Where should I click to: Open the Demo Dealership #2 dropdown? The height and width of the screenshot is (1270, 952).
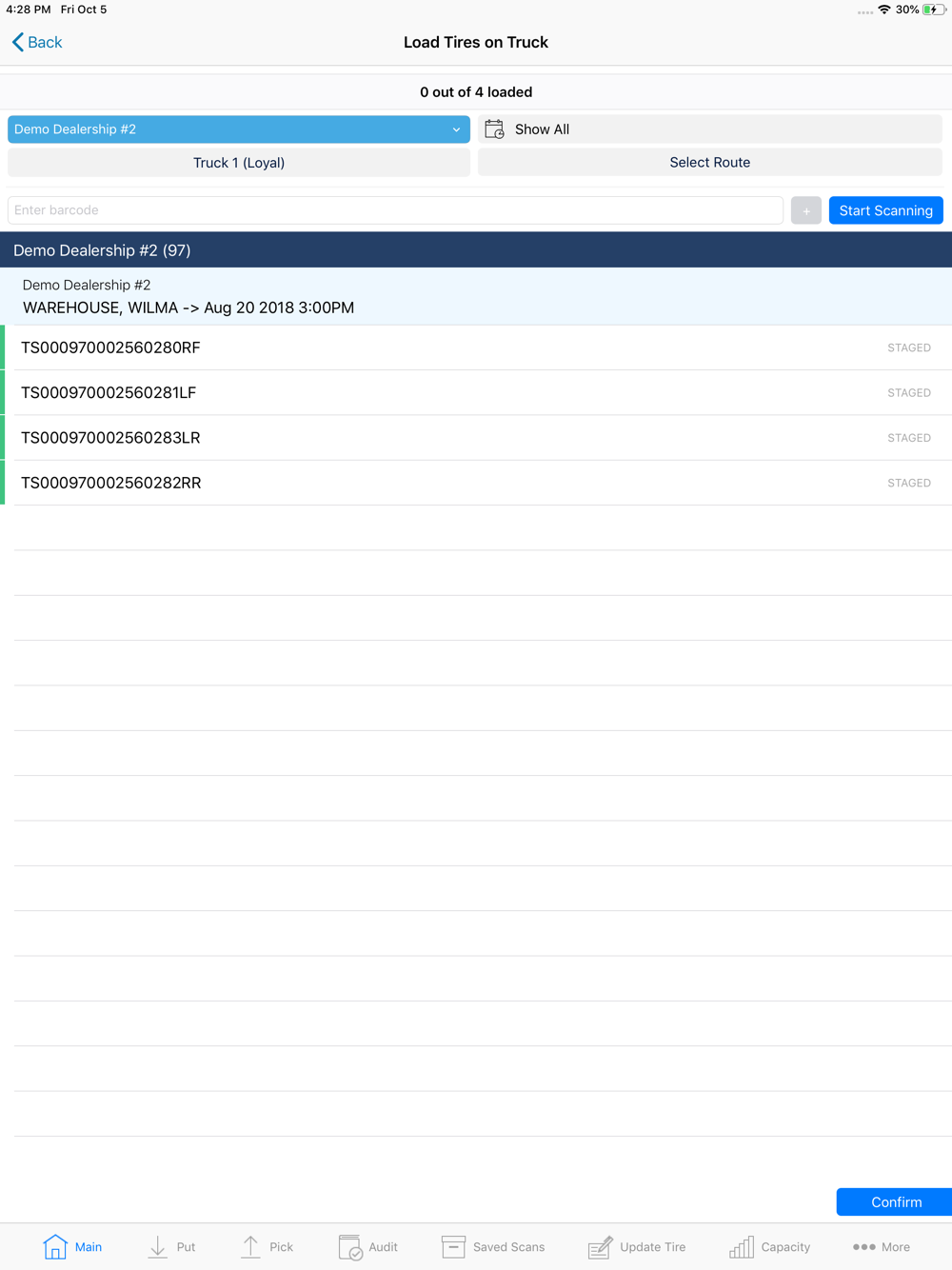[x=239, y=129]
